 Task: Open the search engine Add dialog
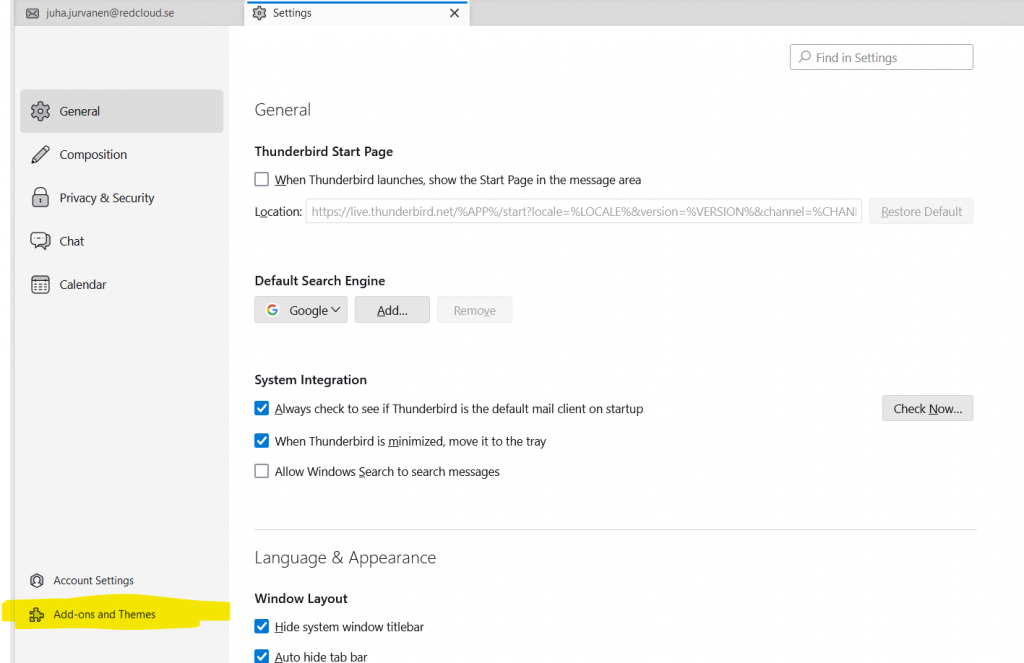coord(392,310)
